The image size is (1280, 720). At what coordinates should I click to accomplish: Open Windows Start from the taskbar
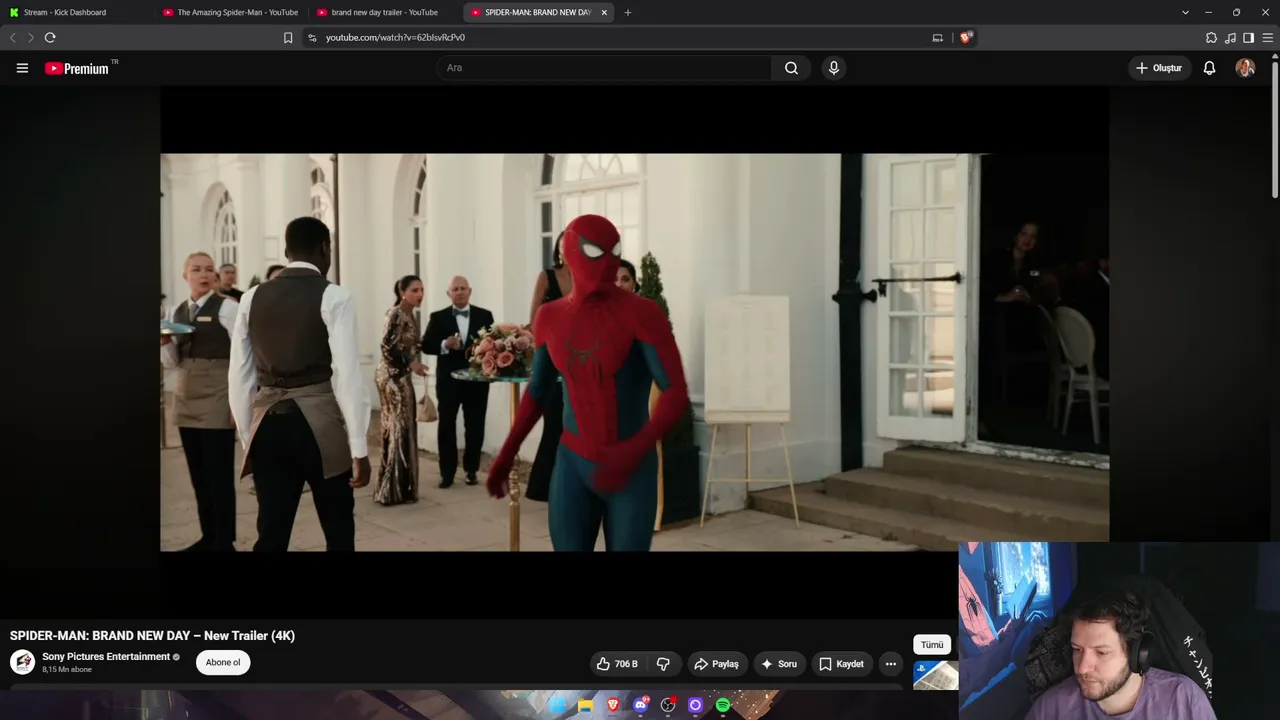coord(557,705)
